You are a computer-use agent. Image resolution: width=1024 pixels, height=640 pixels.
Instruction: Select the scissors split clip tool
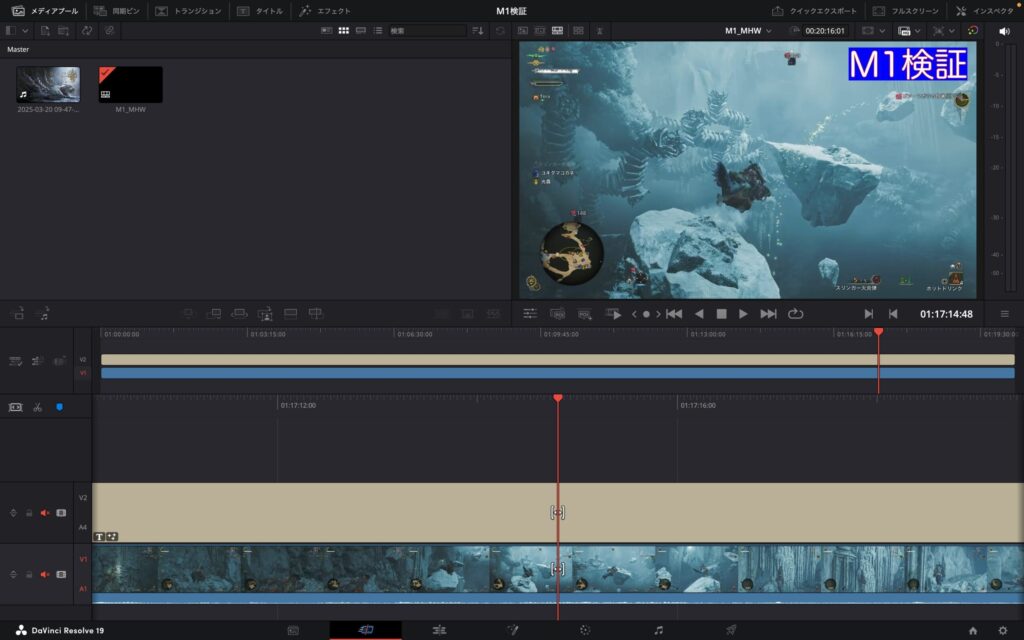(x=37, y=408)
